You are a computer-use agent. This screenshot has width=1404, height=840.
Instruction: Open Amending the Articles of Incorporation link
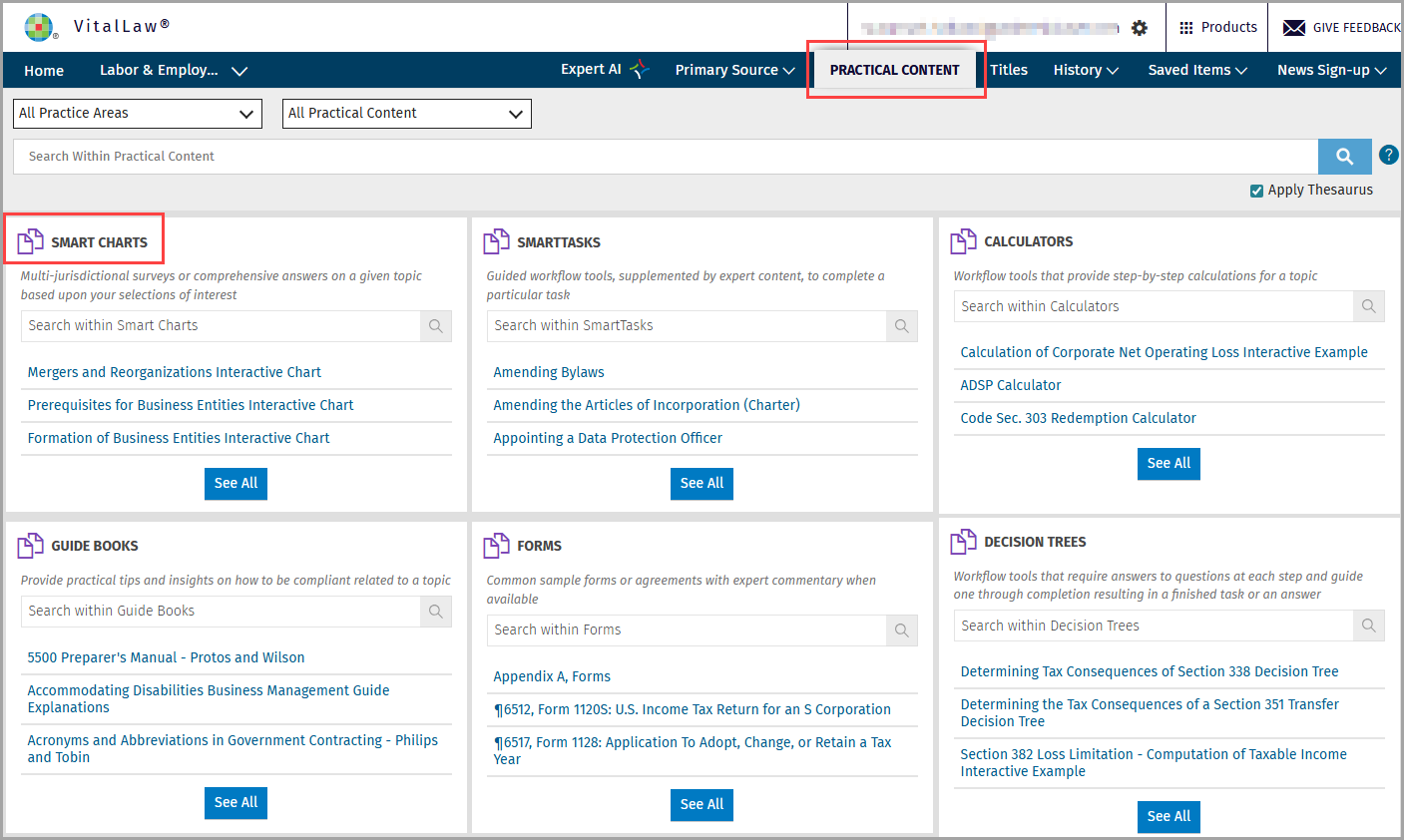(647, 406)
